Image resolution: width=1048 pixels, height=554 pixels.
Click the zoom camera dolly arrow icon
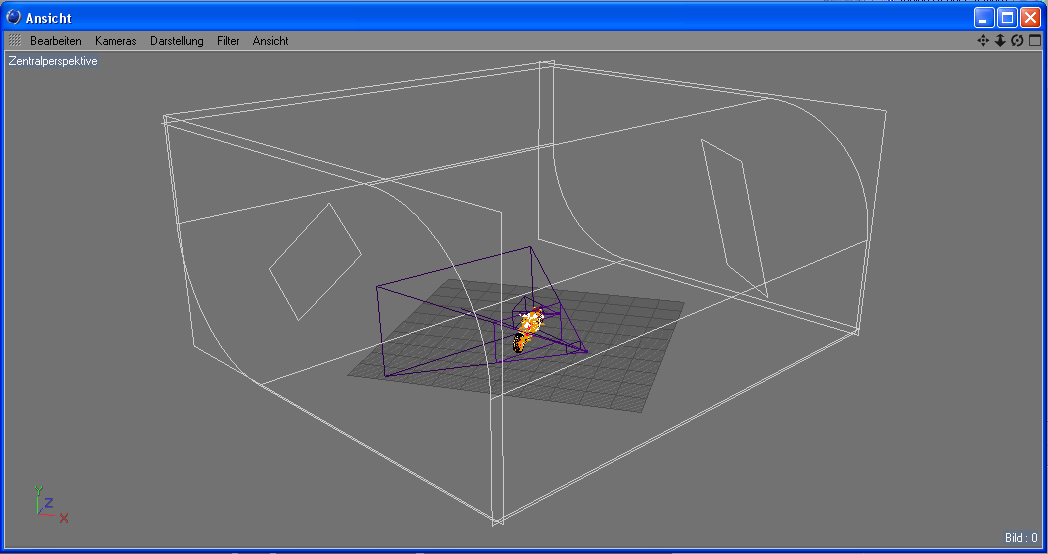tap(1000, 41)
